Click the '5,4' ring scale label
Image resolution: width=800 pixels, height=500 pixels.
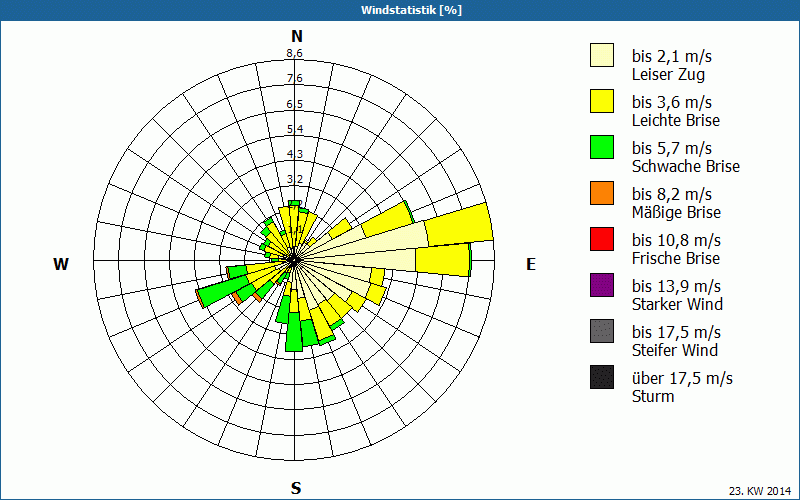pos(294,129)
